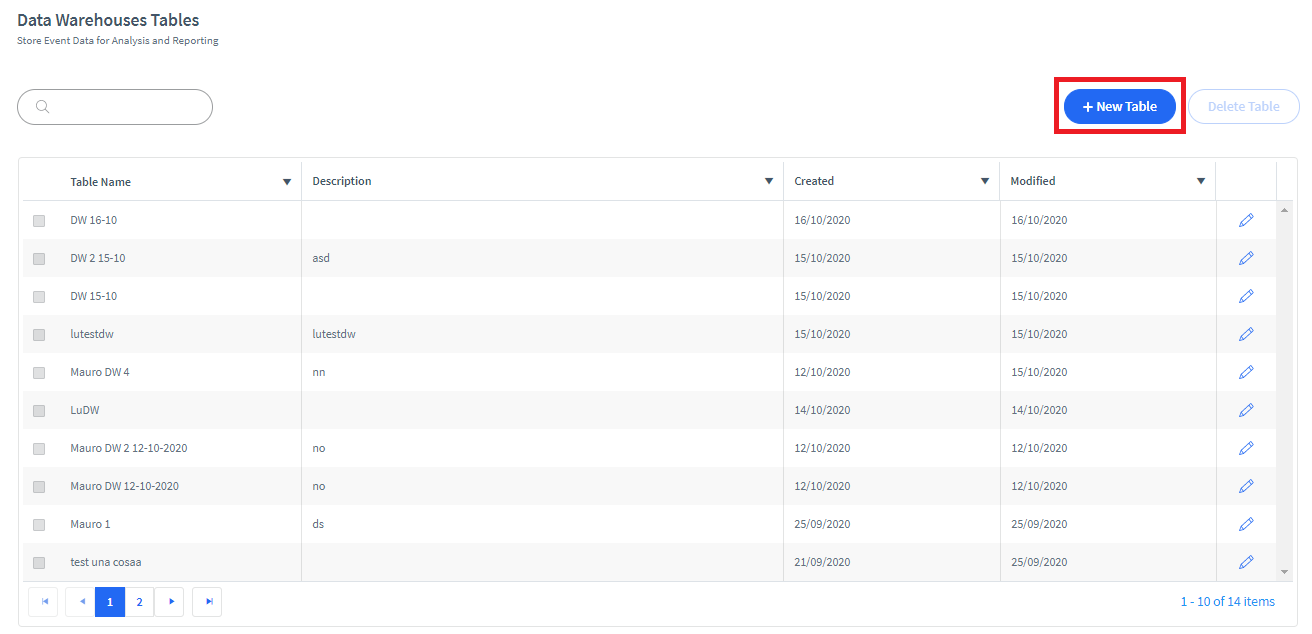Open edit pencil for Mauro DW 2 12-10-2020
The height and width of the screenshot is (634, 1312).
pos(1246,448)
